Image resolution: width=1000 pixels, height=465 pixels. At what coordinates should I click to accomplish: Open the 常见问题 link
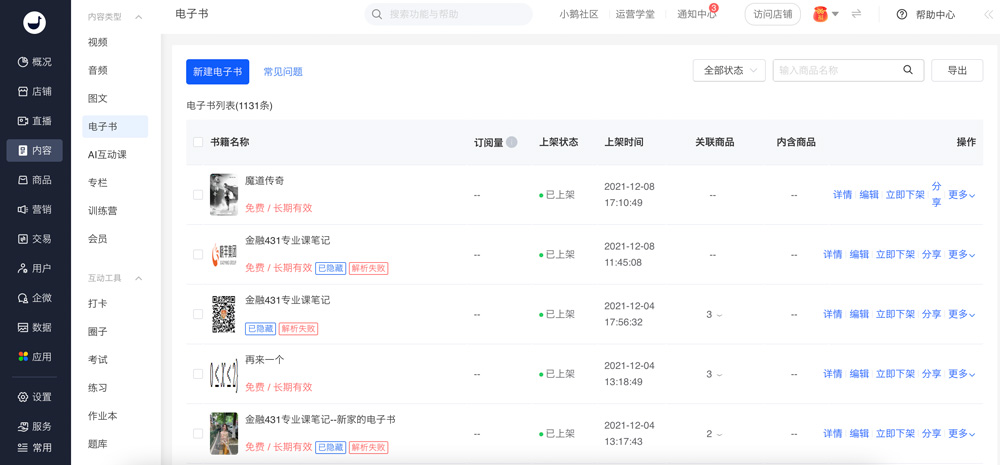tap(283, 72)
